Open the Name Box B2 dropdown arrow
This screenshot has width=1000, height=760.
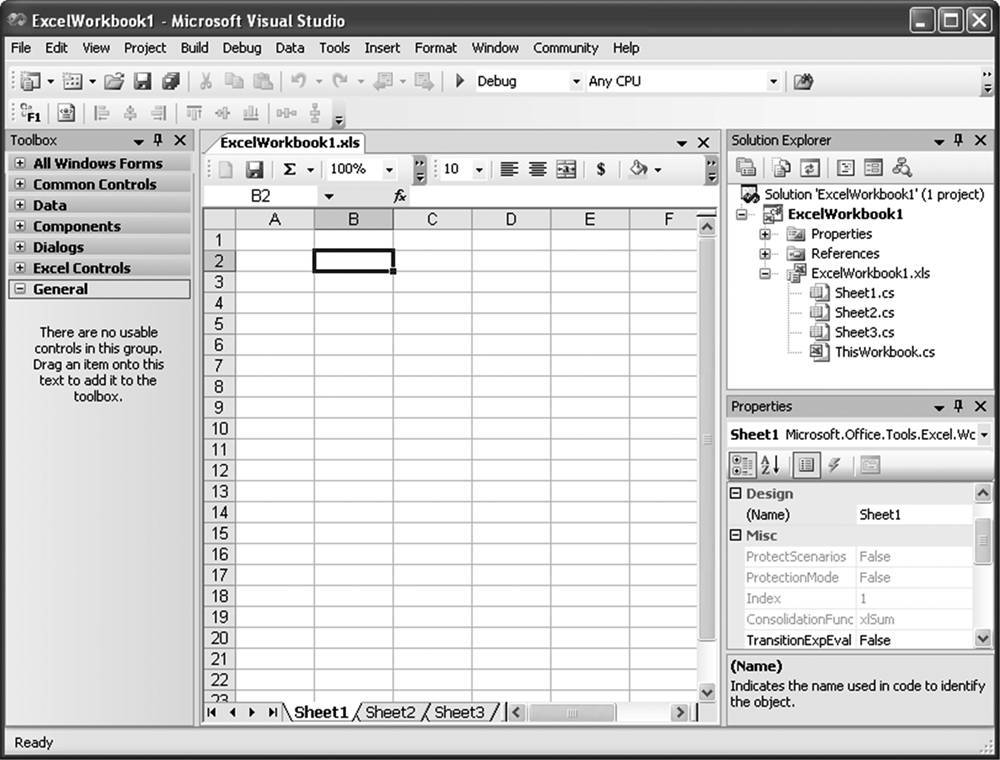(x=328, y=196)
